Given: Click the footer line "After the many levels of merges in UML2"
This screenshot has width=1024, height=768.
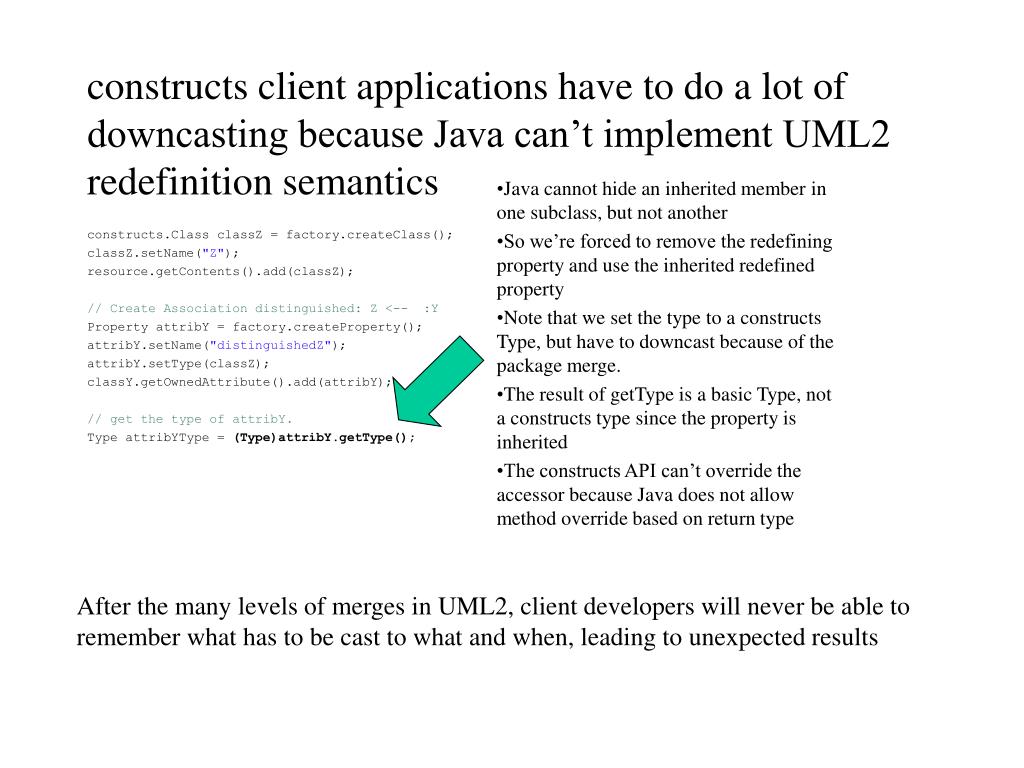Looking at the screenshot, I should click(493, 607).
